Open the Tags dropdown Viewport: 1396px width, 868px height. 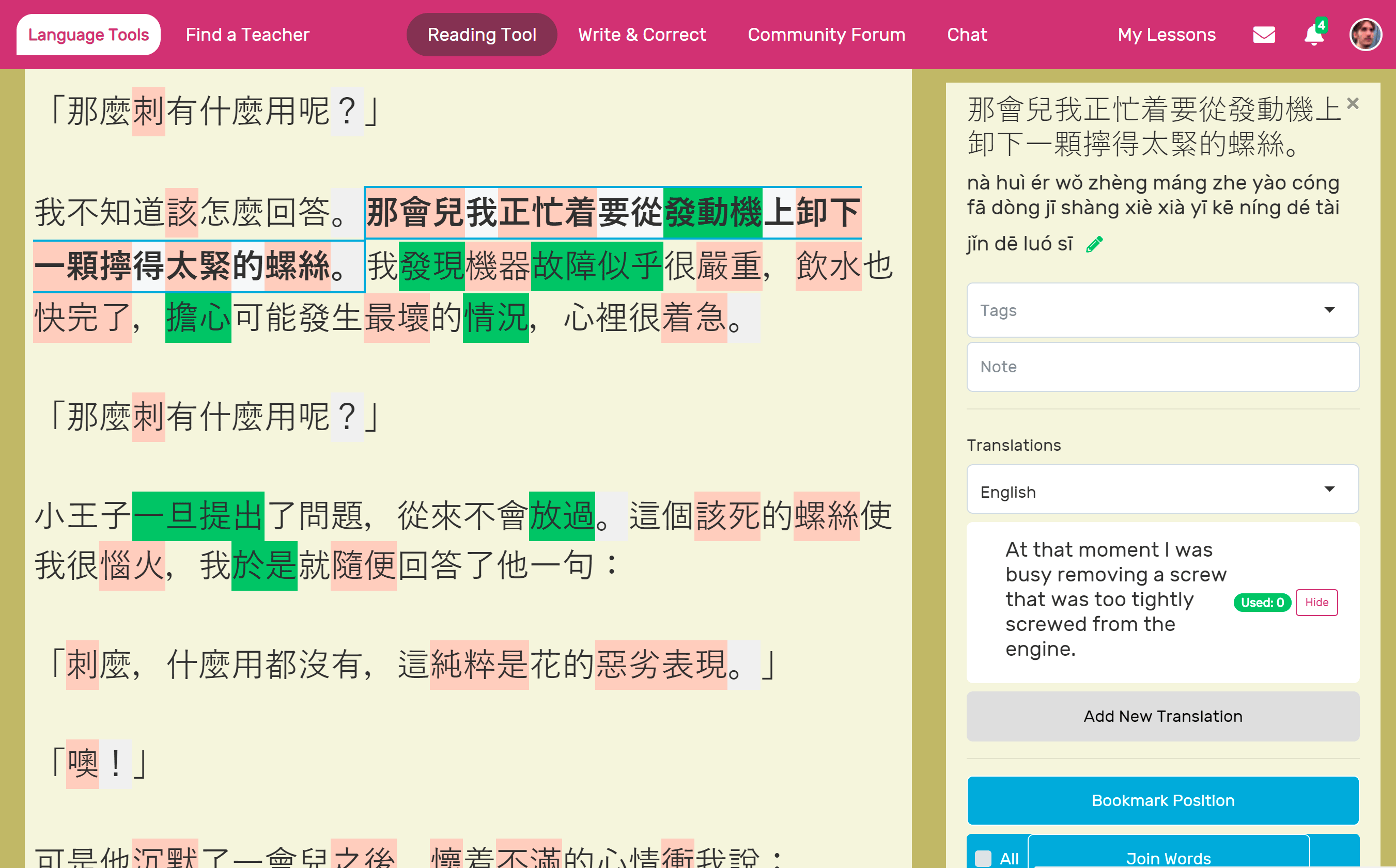[x=1162, y=310]
